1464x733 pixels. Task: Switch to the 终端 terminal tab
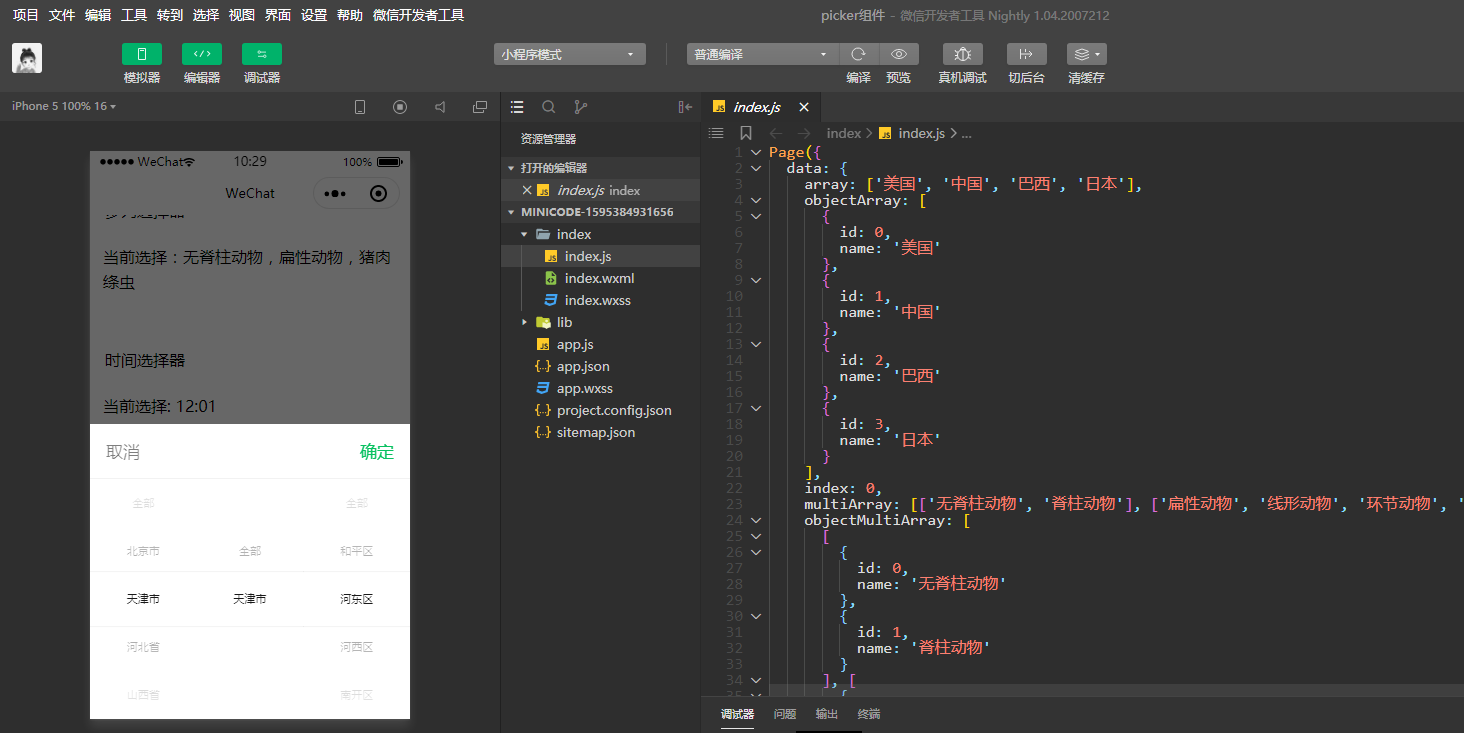pos(869,714)
